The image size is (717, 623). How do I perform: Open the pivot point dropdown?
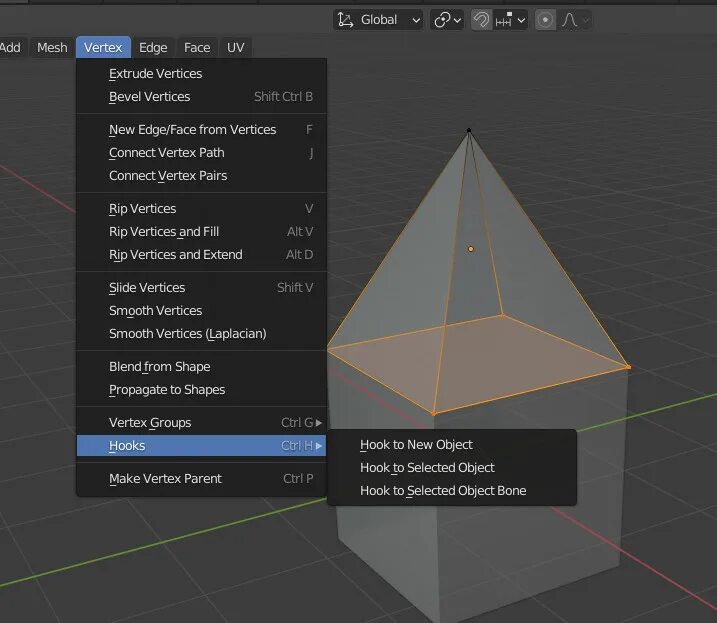click(x=447, y=20)
